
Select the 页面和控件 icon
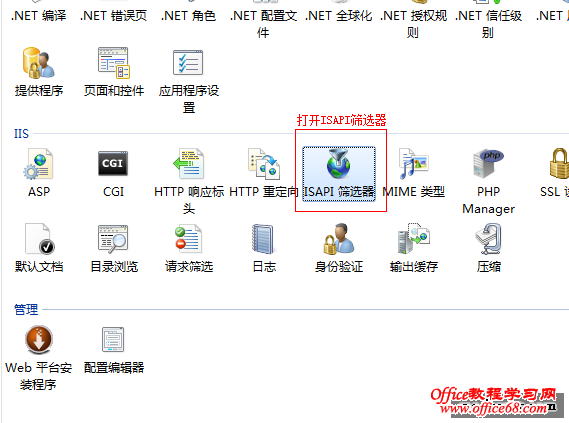pyautogui.click(x=114, y=63)
